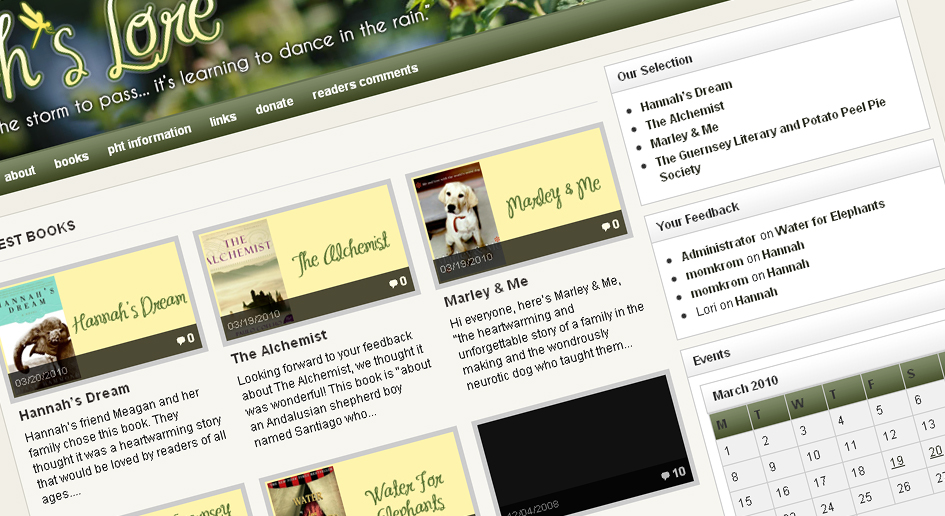945x516 pixels.
Task: Click the Your Feedback widget heading
Action: coord(697,217)
